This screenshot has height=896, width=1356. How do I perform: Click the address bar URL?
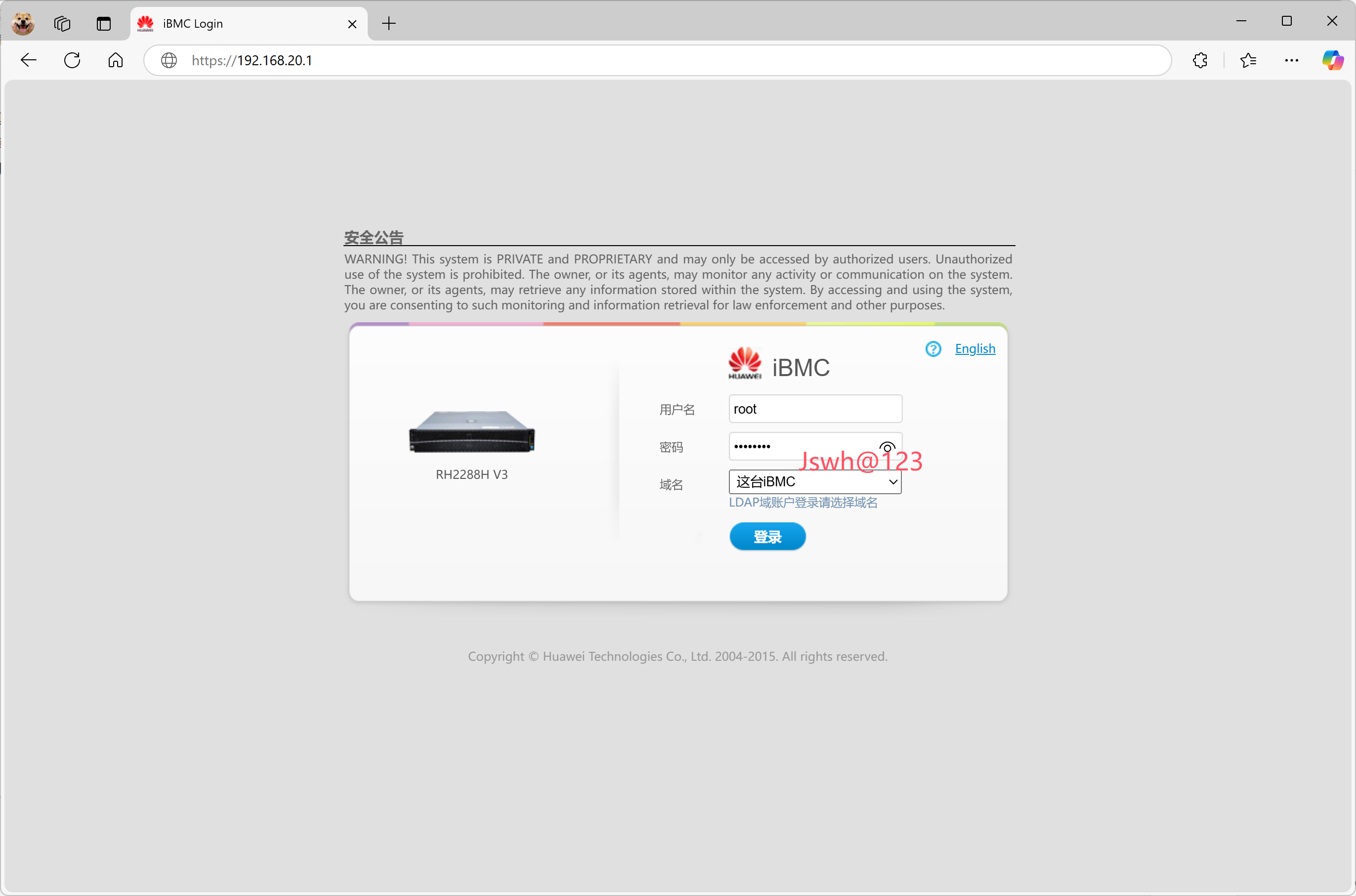click(x=571, y=60)
